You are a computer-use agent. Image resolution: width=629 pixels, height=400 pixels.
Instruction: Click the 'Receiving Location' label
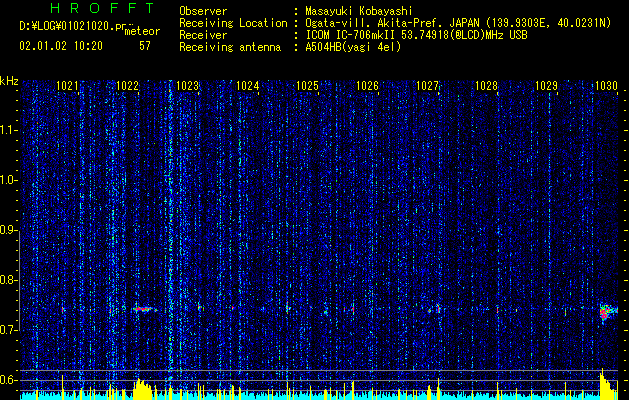tap(233, 23)
